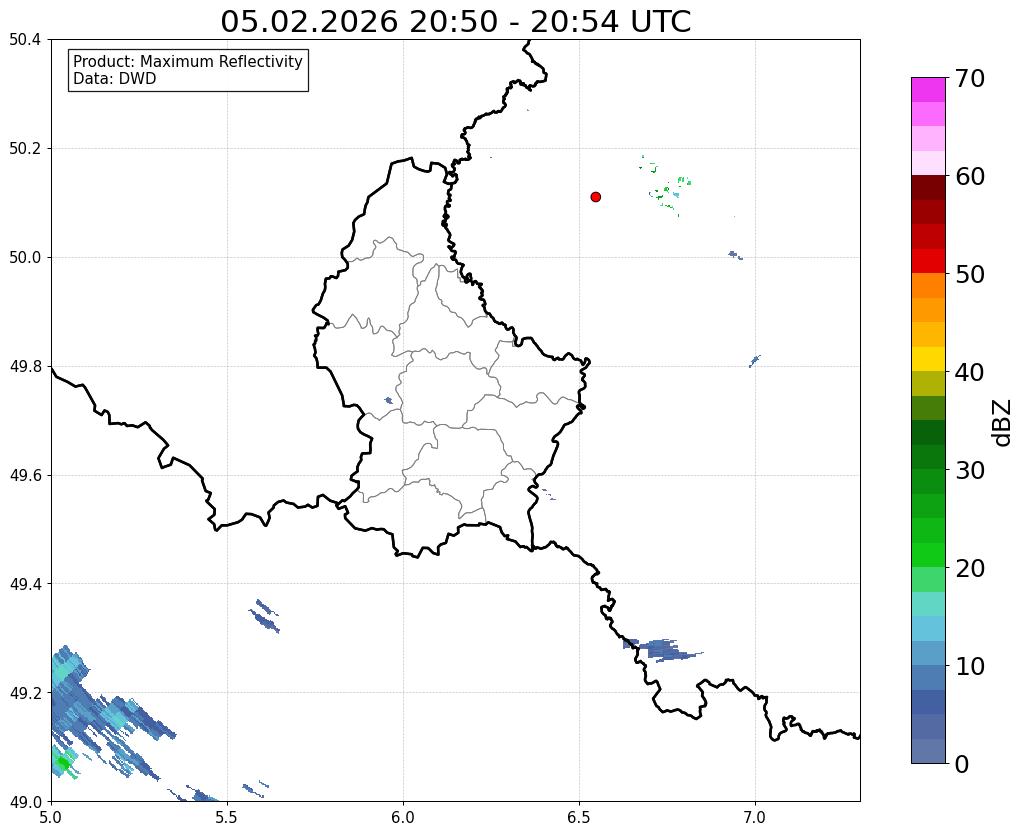1023x834 pixels.
Task: Click the "Data: DWD" label
Action: [115, 79]
